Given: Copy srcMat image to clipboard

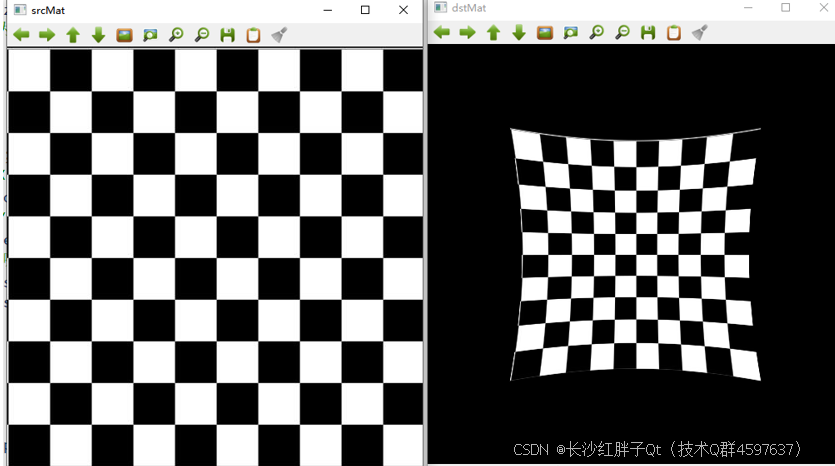Looking at the screenshot, I should click(x=253, y=35).
